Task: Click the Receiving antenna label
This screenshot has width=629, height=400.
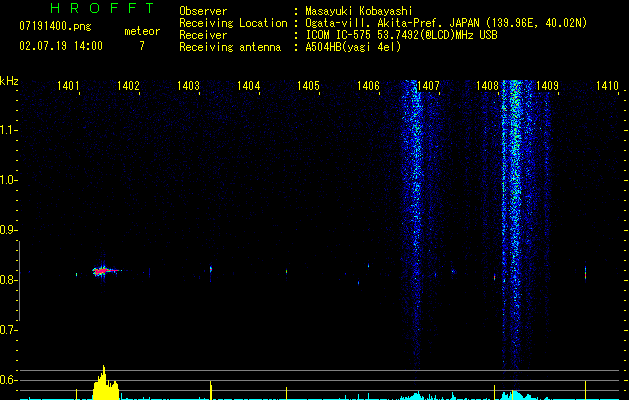Action: click(230, 47)
